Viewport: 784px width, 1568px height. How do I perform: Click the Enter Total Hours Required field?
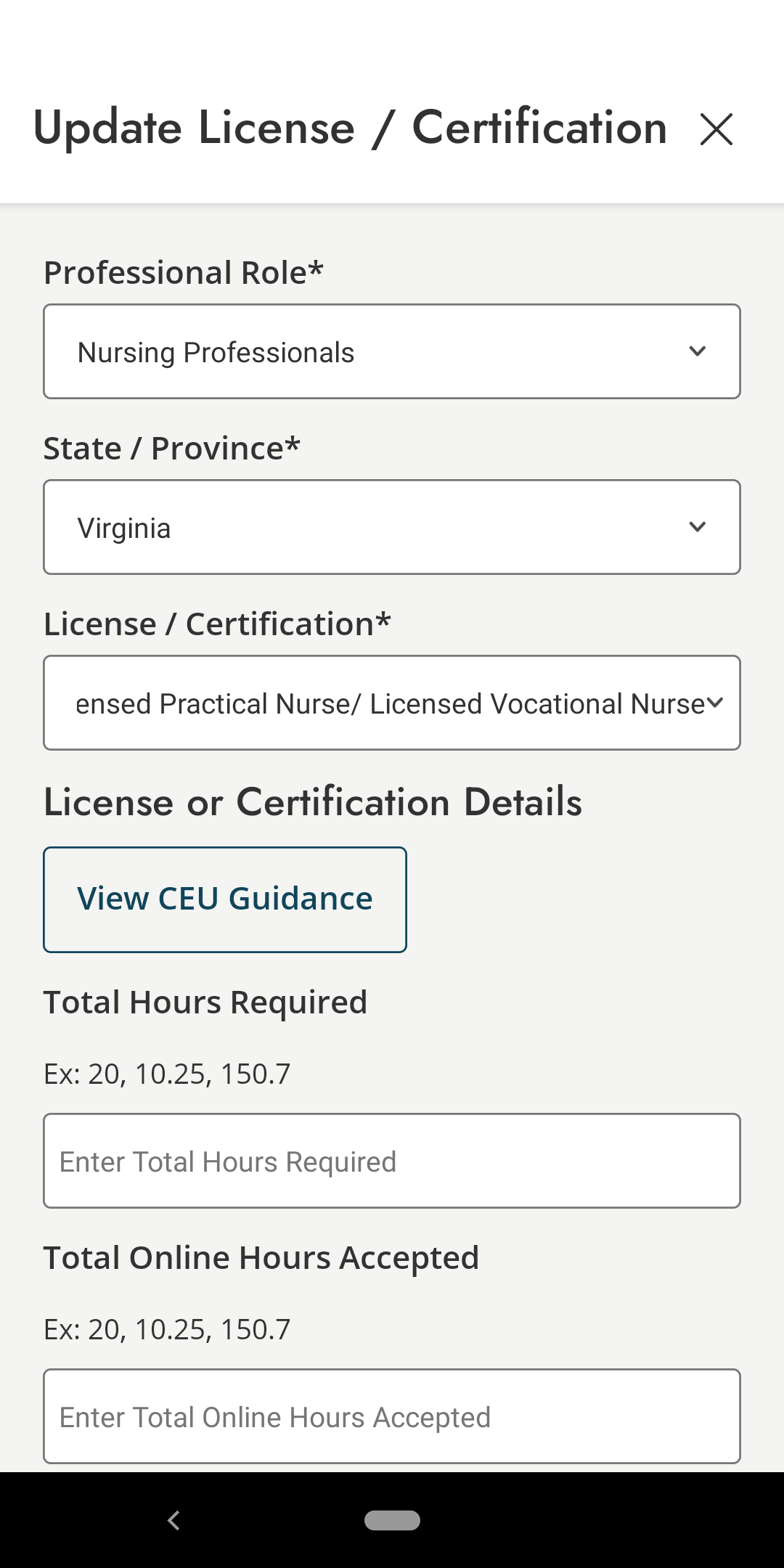[392, 1160]
